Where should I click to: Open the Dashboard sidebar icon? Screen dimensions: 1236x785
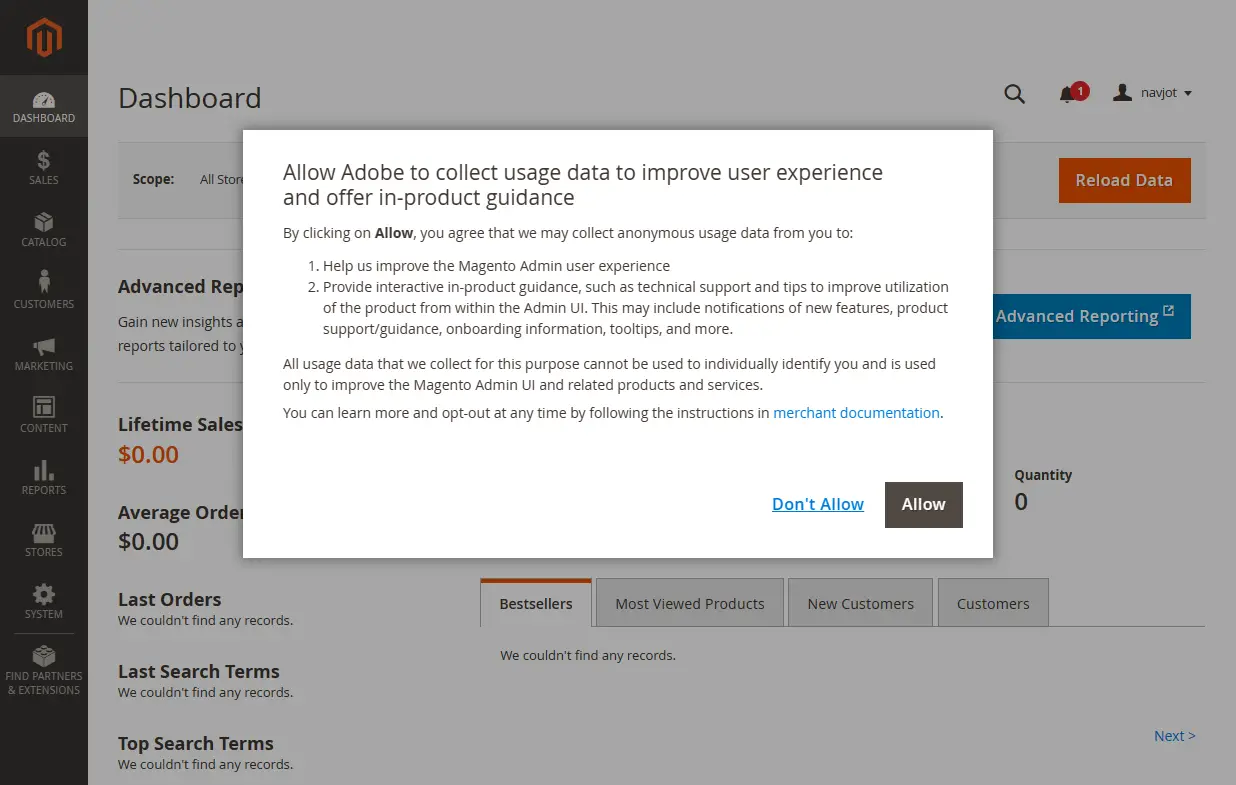pyautogui.click(x=44, y=101)
